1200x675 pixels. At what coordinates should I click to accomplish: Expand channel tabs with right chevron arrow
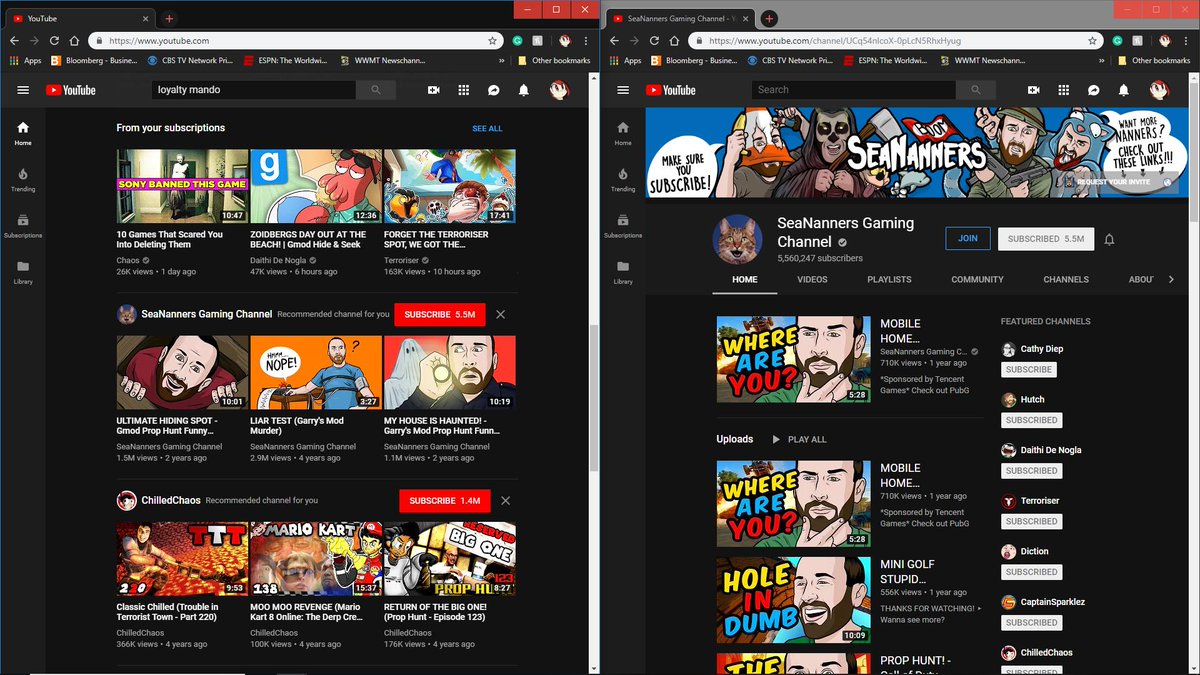[x=1171, y=279]
